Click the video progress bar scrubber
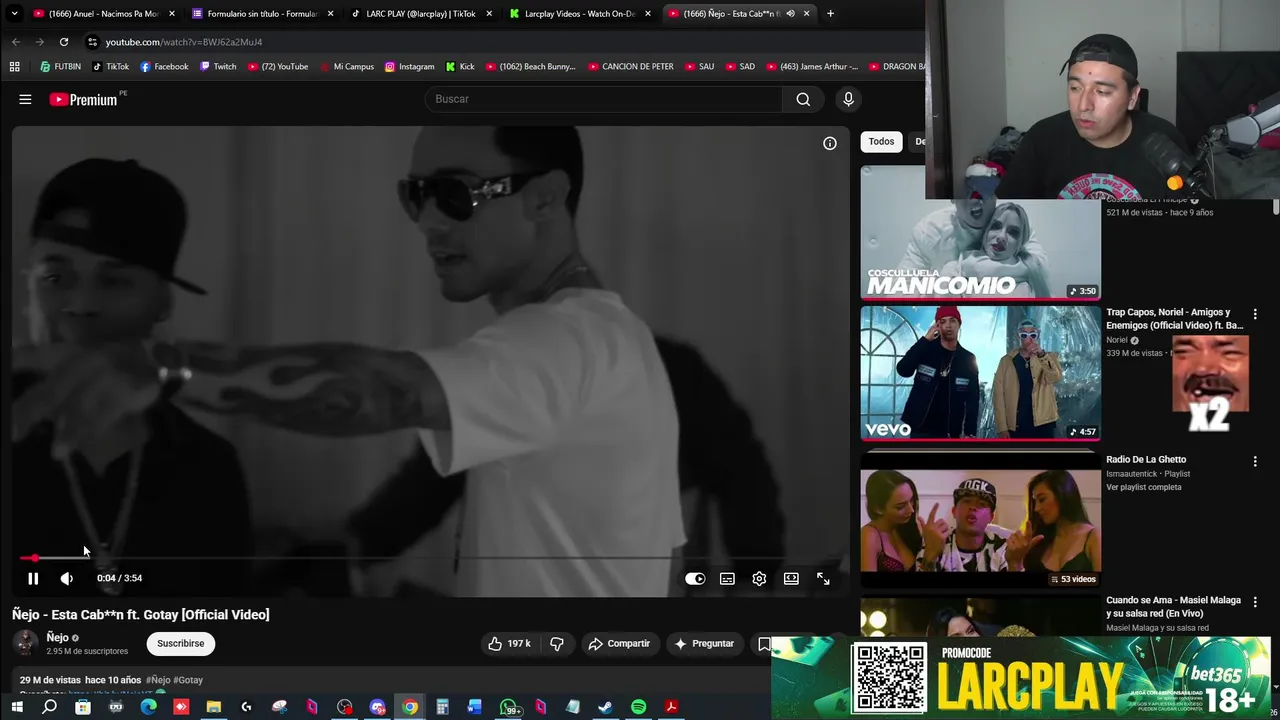1280x720 pixels. 35,558
